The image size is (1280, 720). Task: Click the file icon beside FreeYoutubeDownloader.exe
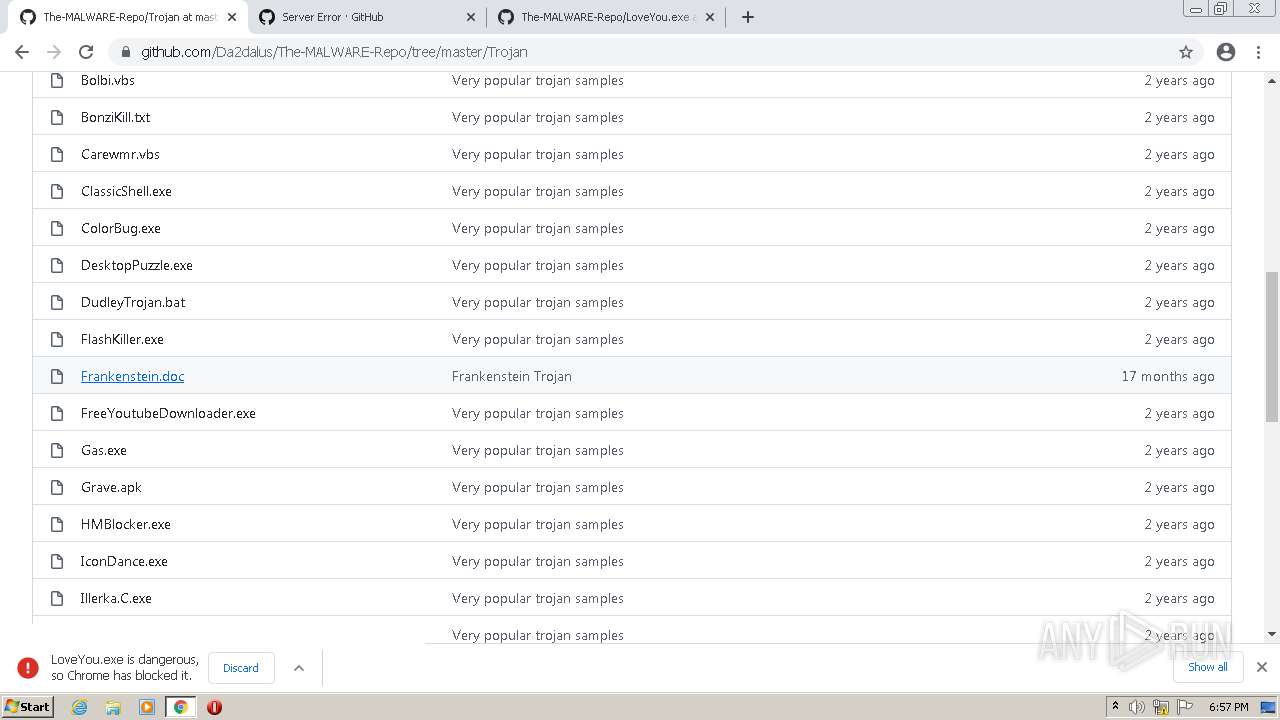coord(57,413)
